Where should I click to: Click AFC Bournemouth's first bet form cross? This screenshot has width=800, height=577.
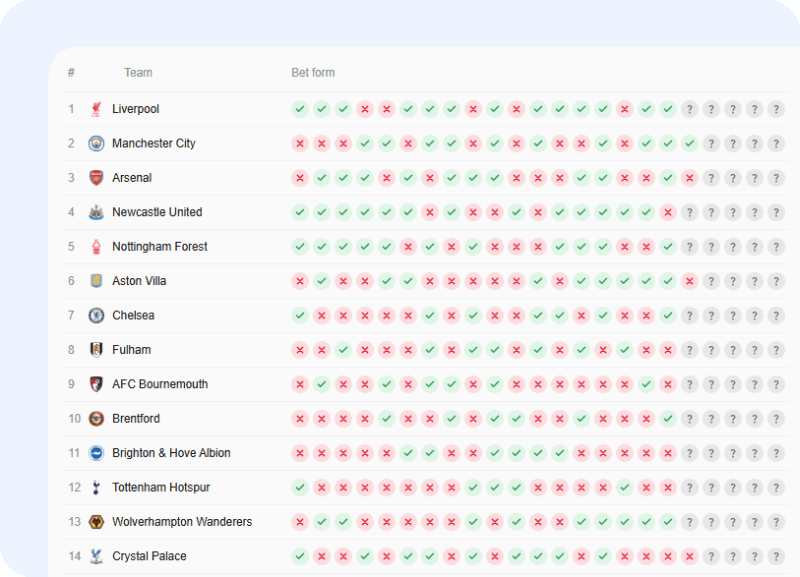coord(300,384)
